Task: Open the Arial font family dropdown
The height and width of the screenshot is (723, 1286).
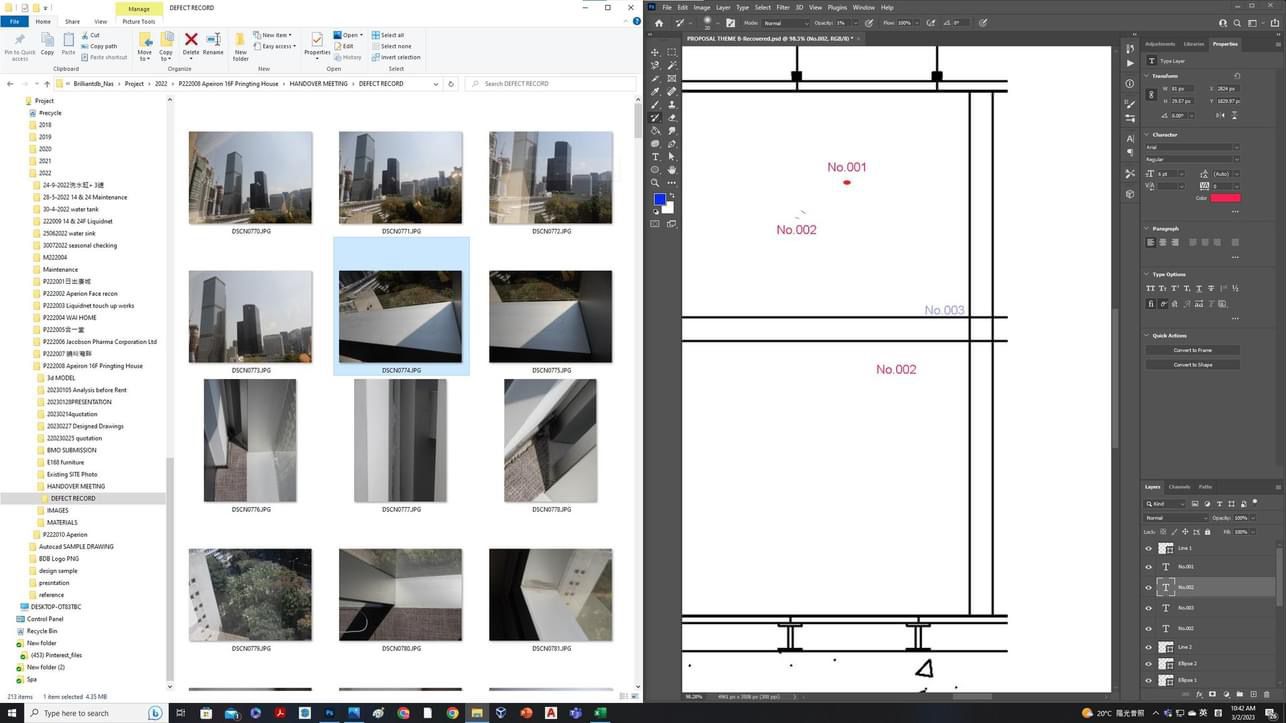Action: (x=1192, y=147)
